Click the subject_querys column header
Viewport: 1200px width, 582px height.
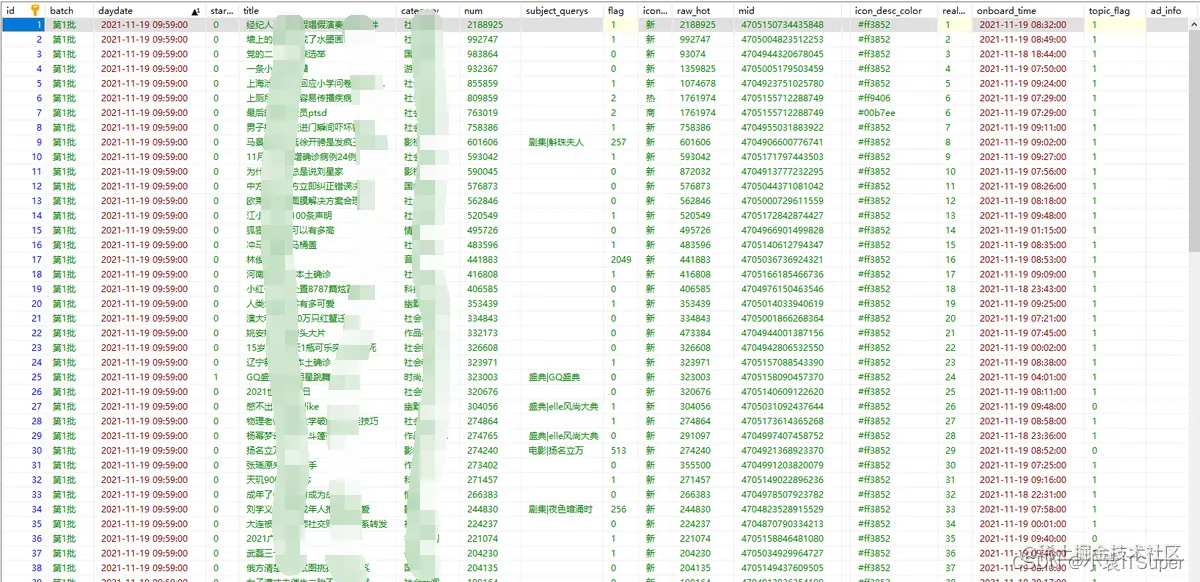pyautogui.click(x=563, y=10)
